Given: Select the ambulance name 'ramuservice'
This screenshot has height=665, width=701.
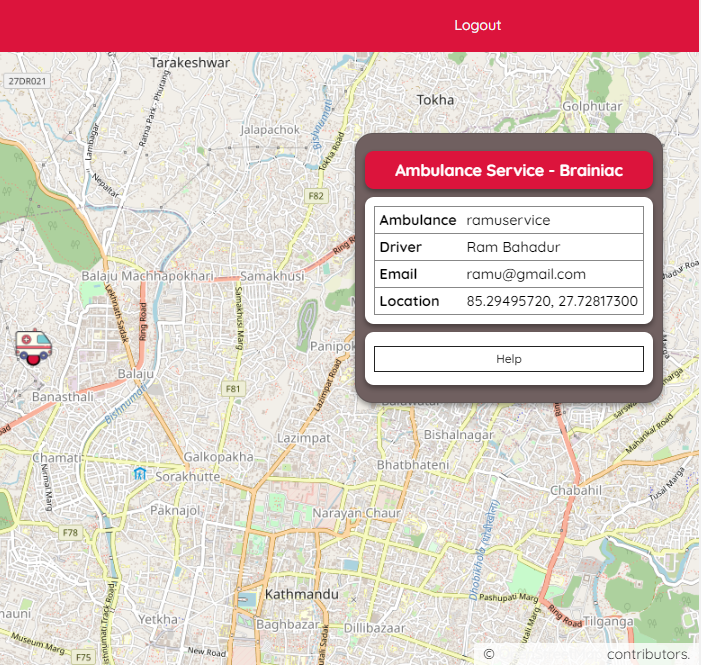Looking at the screenshot, I should click(x=508, y=220).
